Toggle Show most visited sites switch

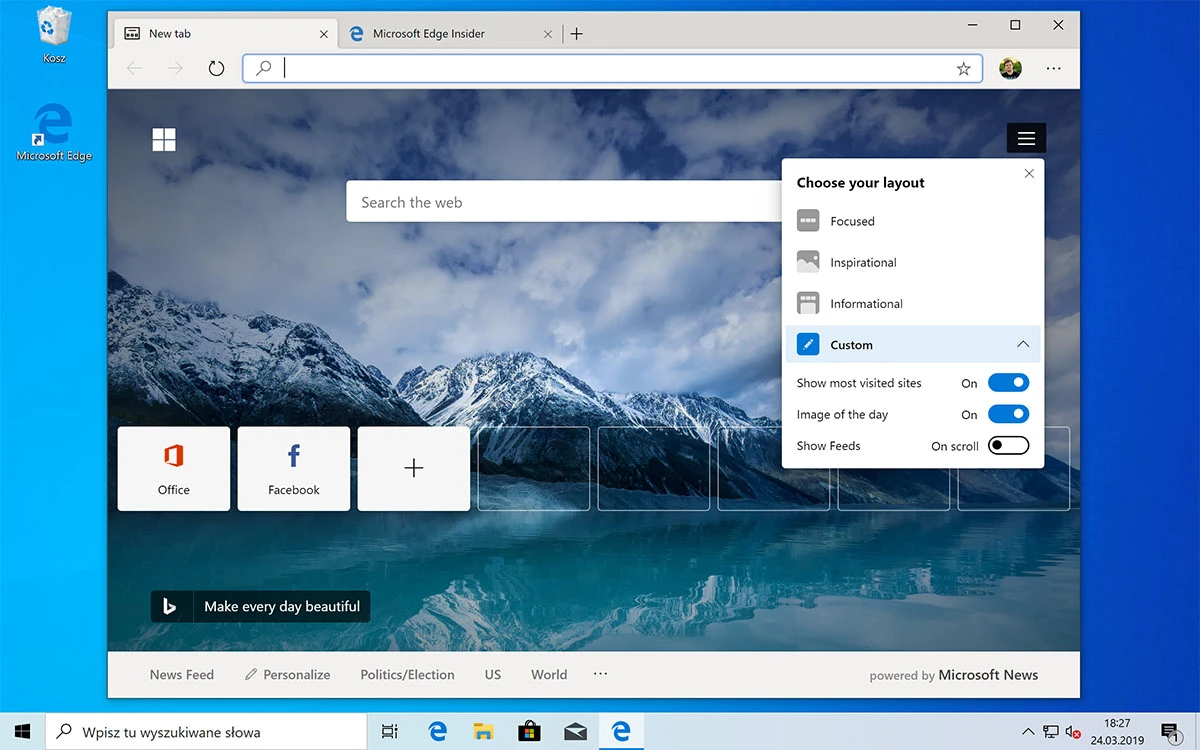tap(1008, 382)
